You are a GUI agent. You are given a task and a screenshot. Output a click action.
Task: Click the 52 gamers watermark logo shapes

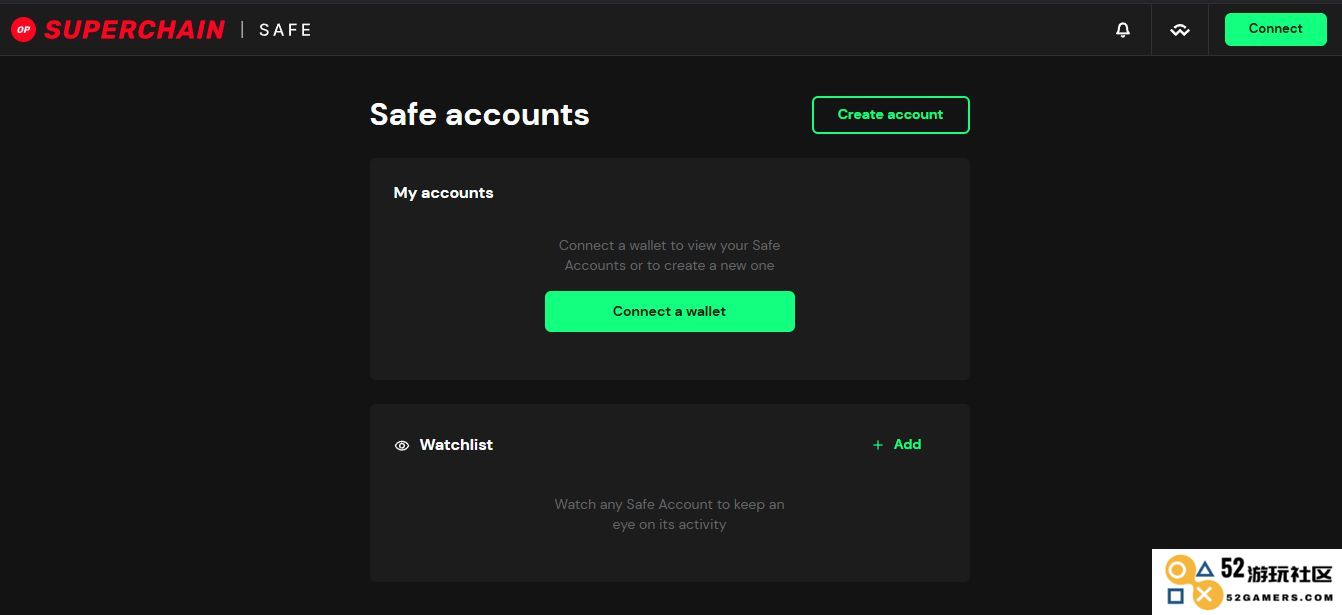(1192, 583)
